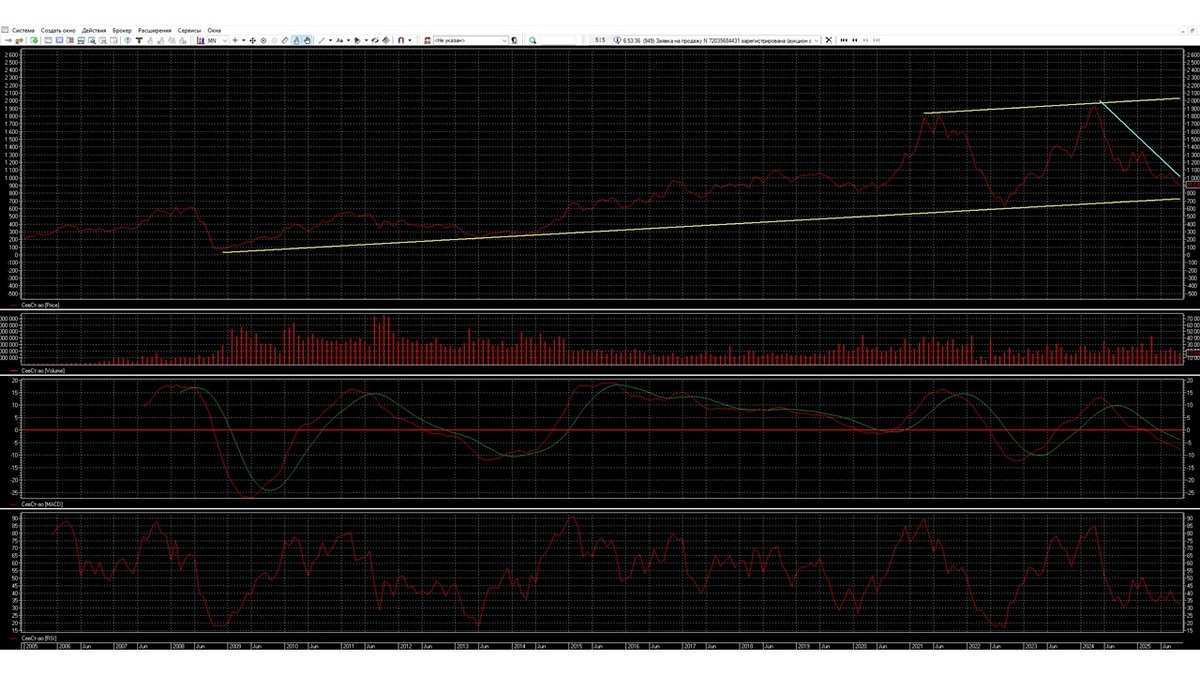1200x675 pixels.
Task: Open the '<Не указан>' client code combo box
Action: tap(470, 40)
